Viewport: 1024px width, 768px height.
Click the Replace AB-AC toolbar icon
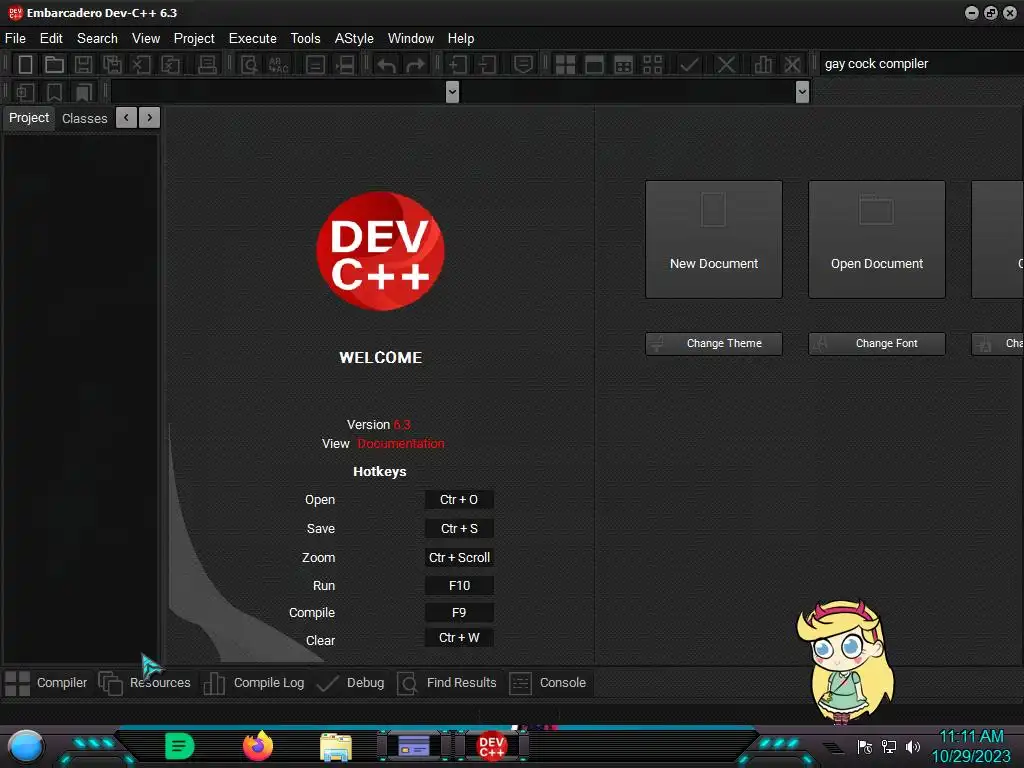coord(278,64)
